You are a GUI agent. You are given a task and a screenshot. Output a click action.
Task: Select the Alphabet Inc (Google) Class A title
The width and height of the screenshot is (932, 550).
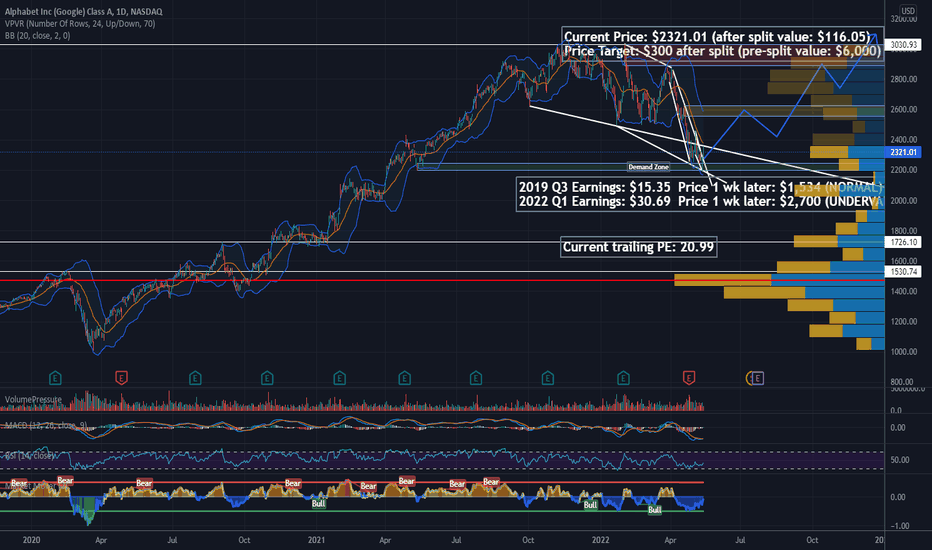83,11
